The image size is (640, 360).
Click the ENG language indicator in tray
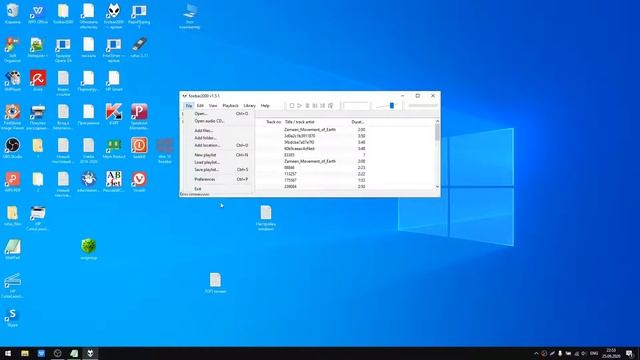pyautogui.click(x=594, y=353)
